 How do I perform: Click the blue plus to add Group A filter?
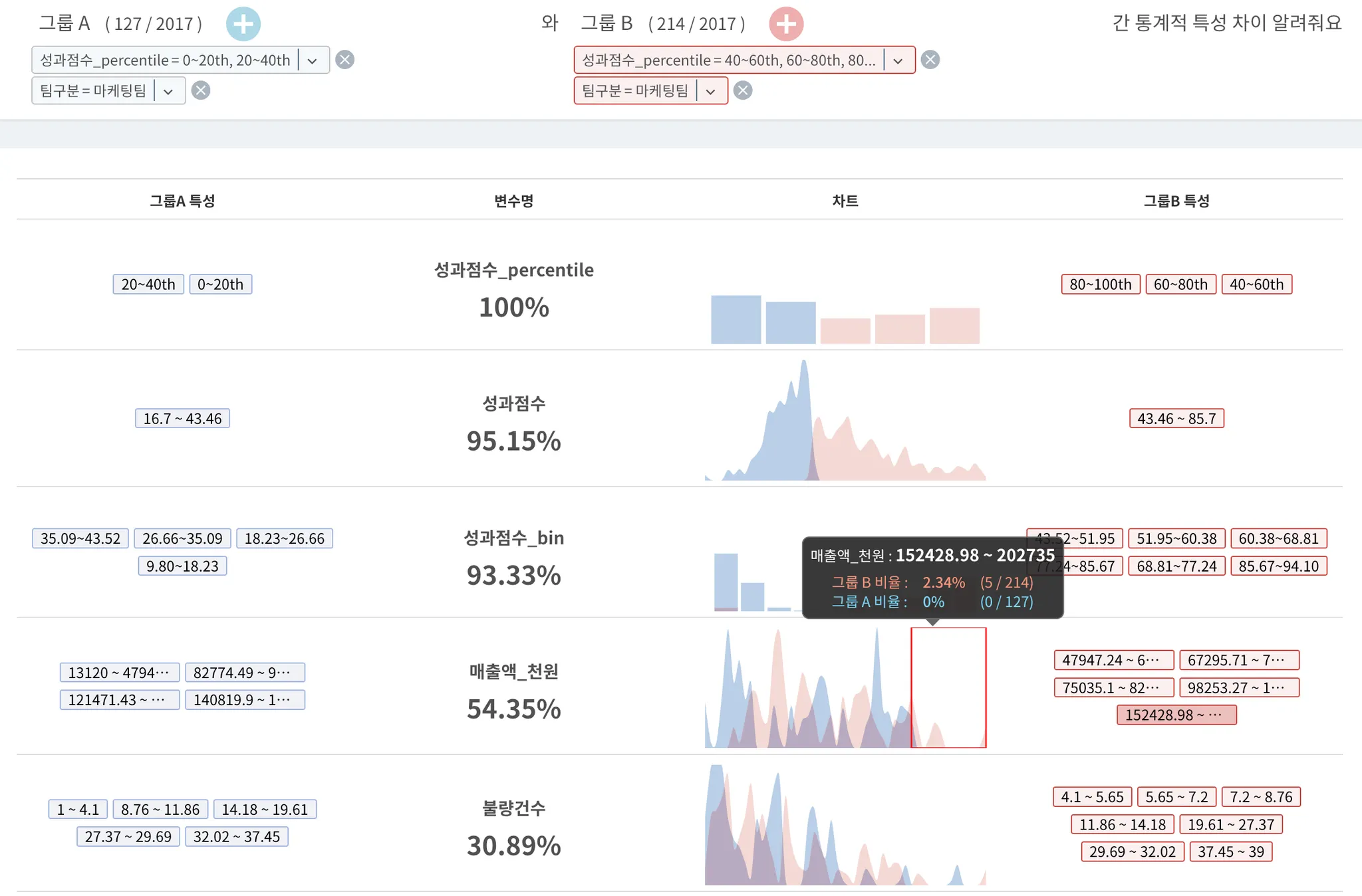[243, 25]
